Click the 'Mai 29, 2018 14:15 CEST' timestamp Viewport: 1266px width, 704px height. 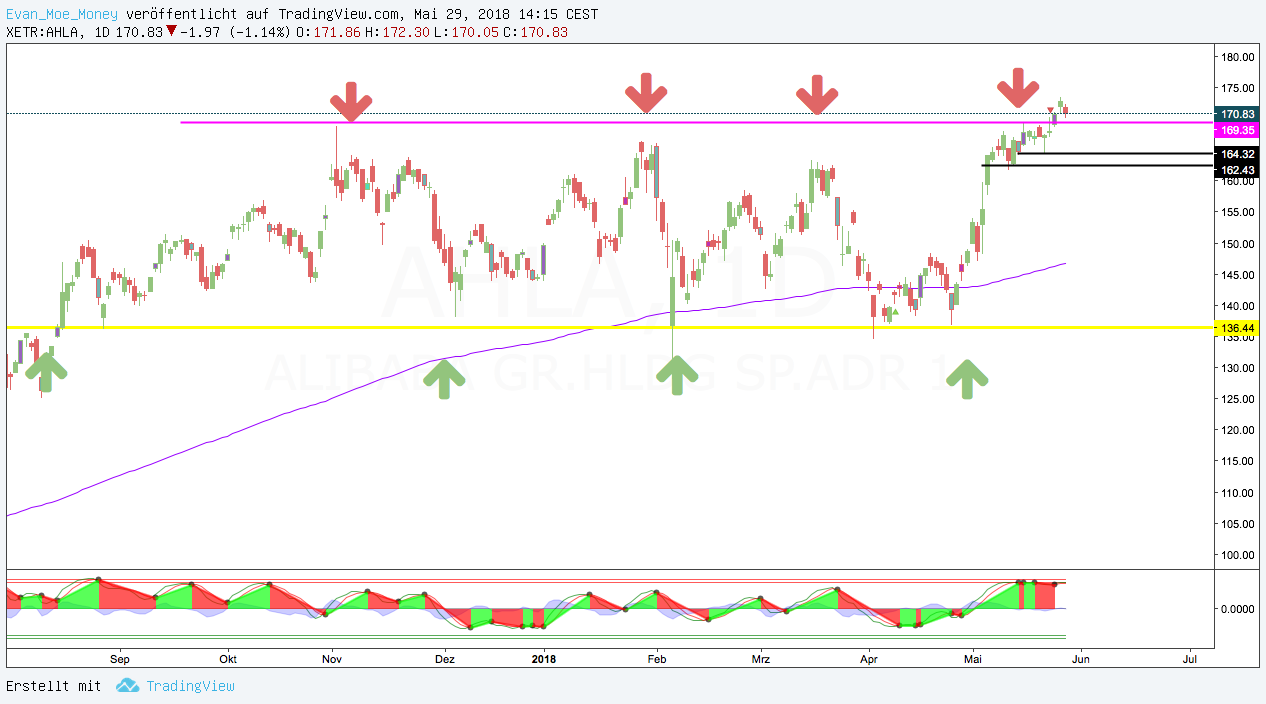point(506,15)
